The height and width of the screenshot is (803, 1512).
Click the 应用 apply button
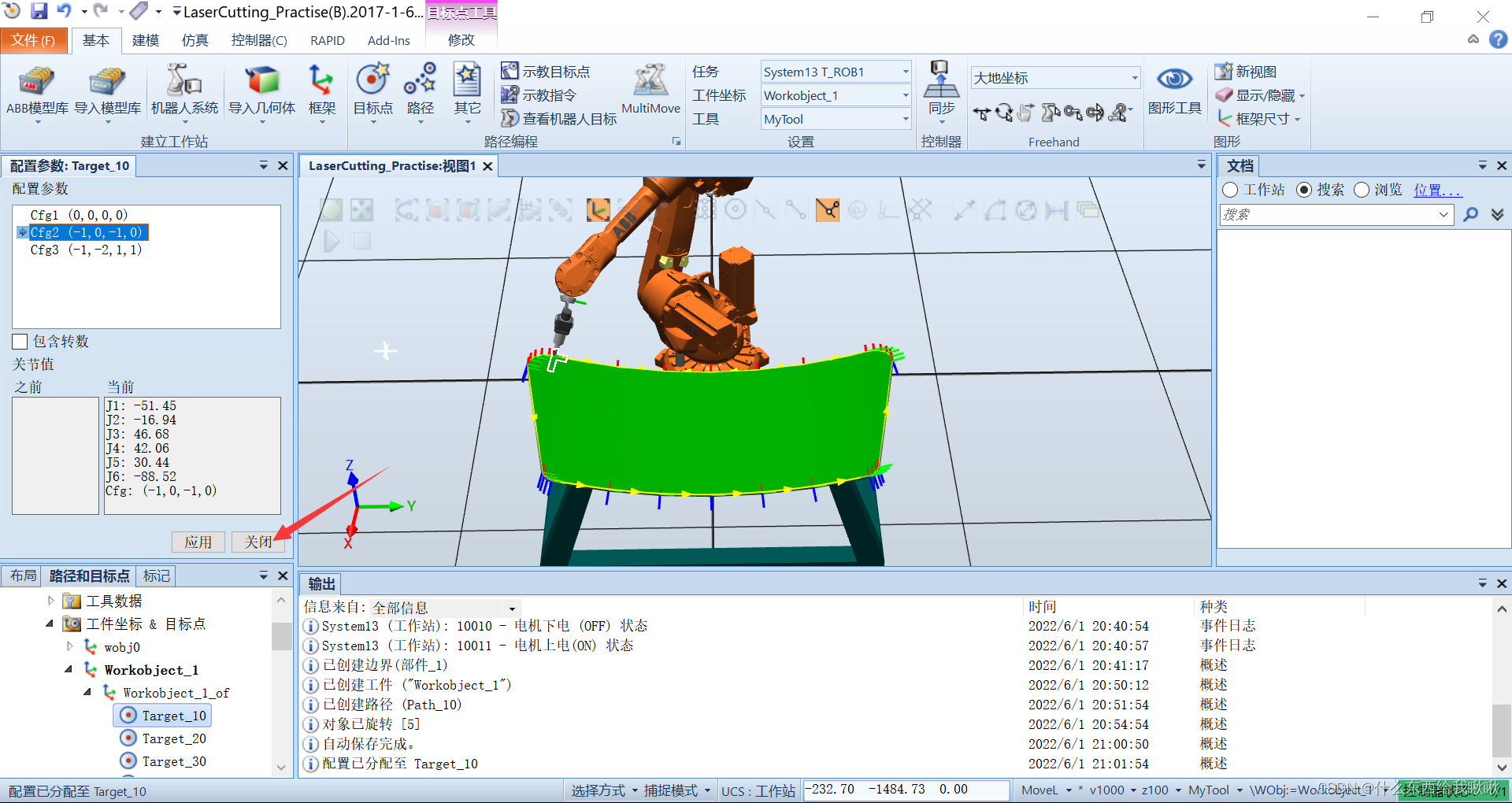pos(198,542)
